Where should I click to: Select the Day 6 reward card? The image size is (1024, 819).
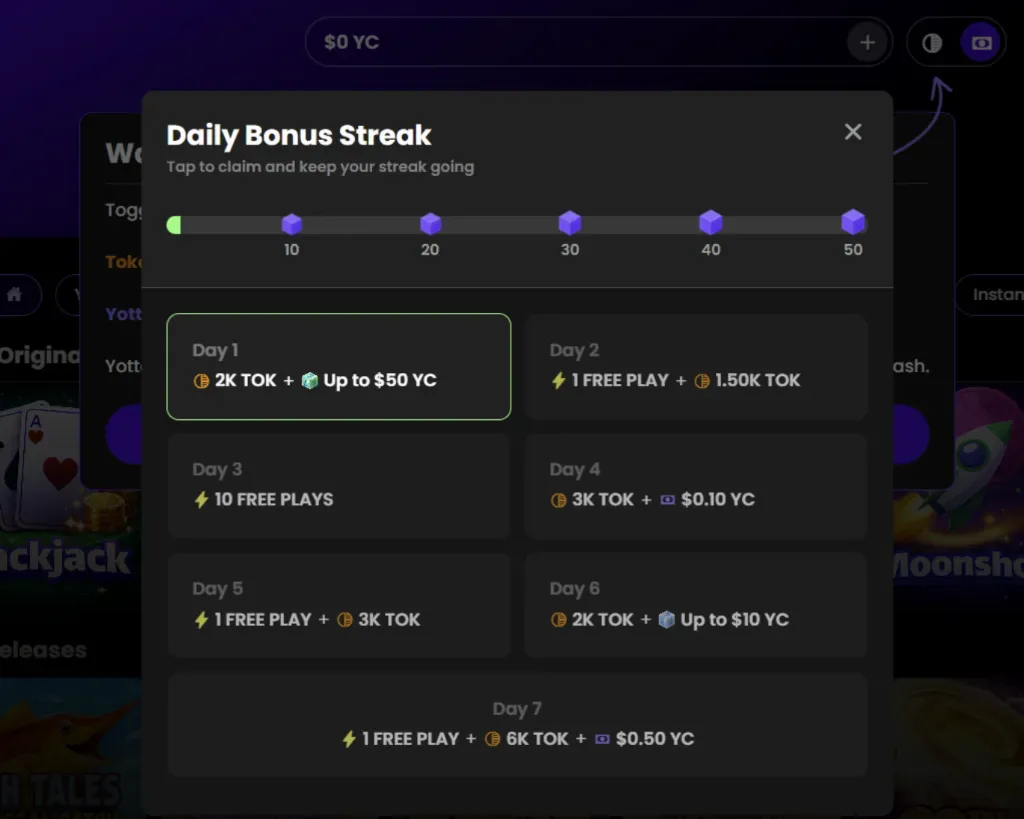pyautogui.click(x=696, y=605)
